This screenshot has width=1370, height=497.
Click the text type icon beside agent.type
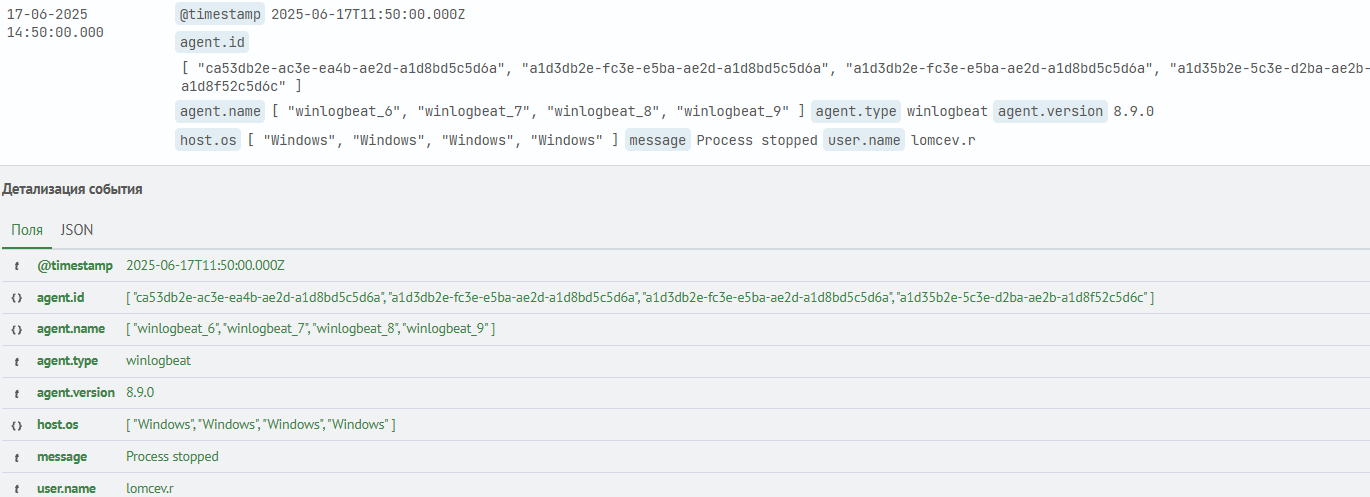point(16,361)
